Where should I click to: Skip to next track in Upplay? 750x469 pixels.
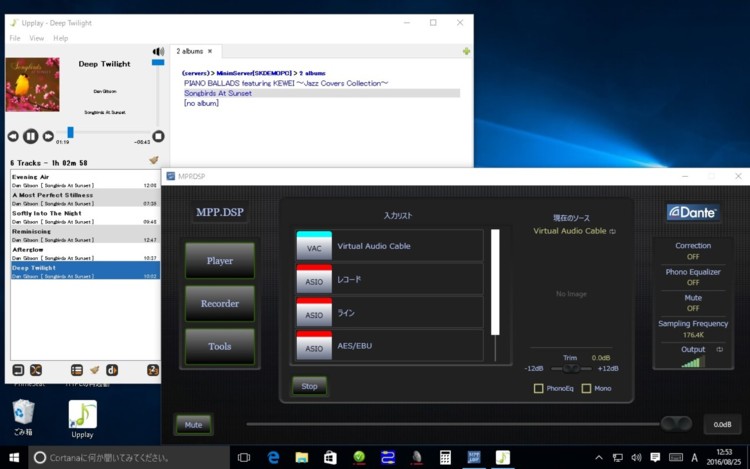[48, 136]
